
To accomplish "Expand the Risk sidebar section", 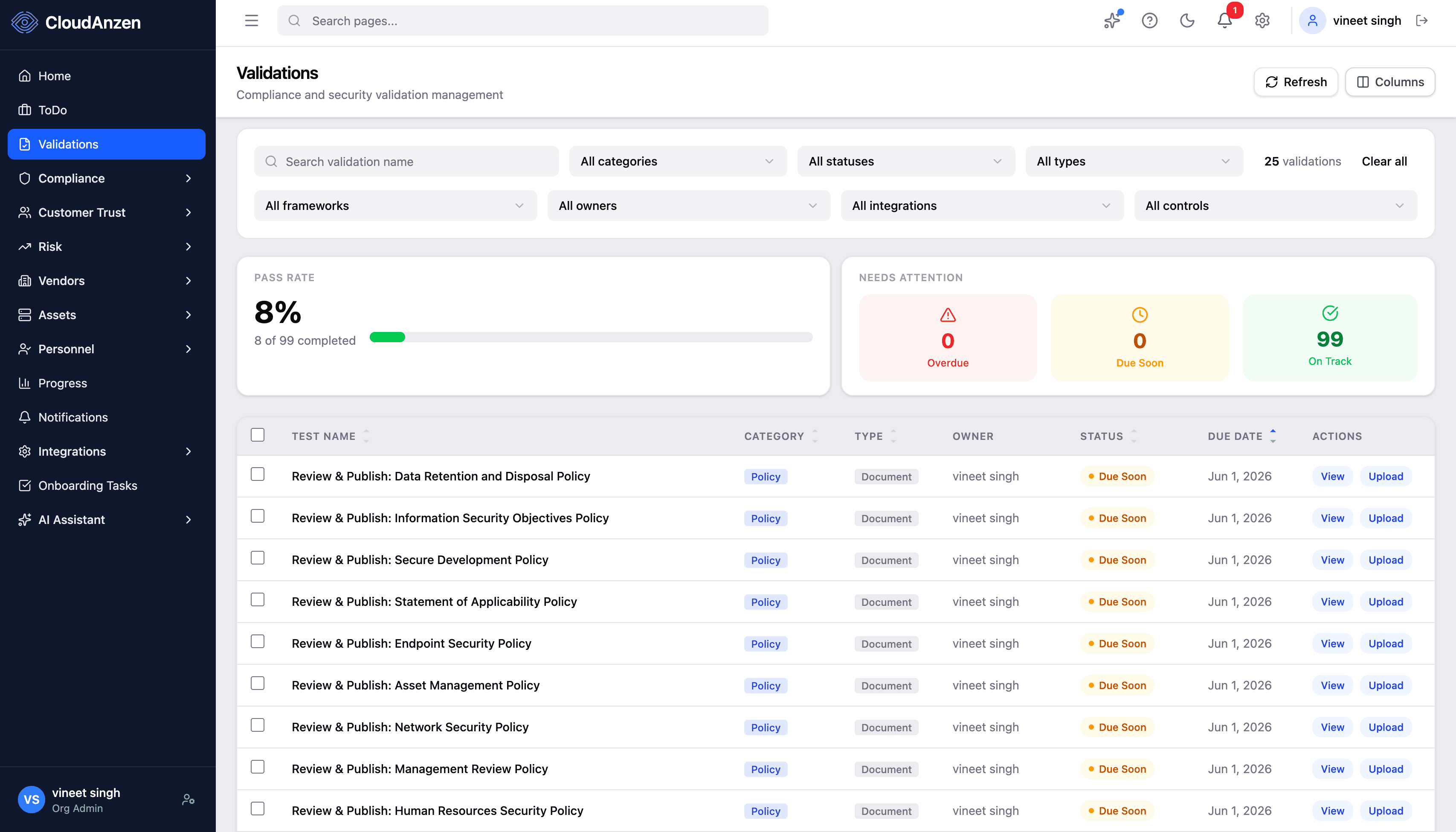I will [x=106, y=246].
